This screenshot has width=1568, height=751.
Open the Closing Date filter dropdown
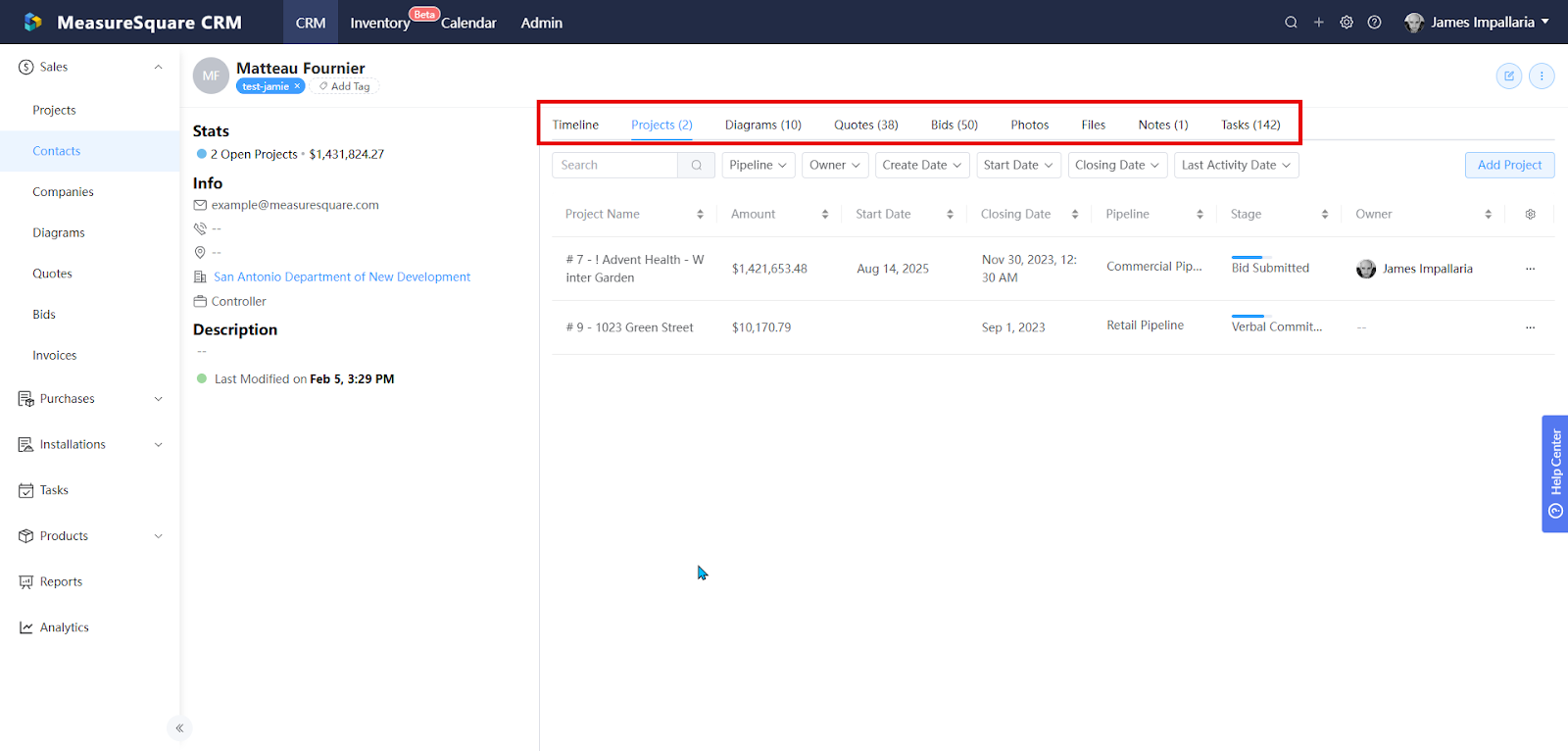(x=1118, y=165)
